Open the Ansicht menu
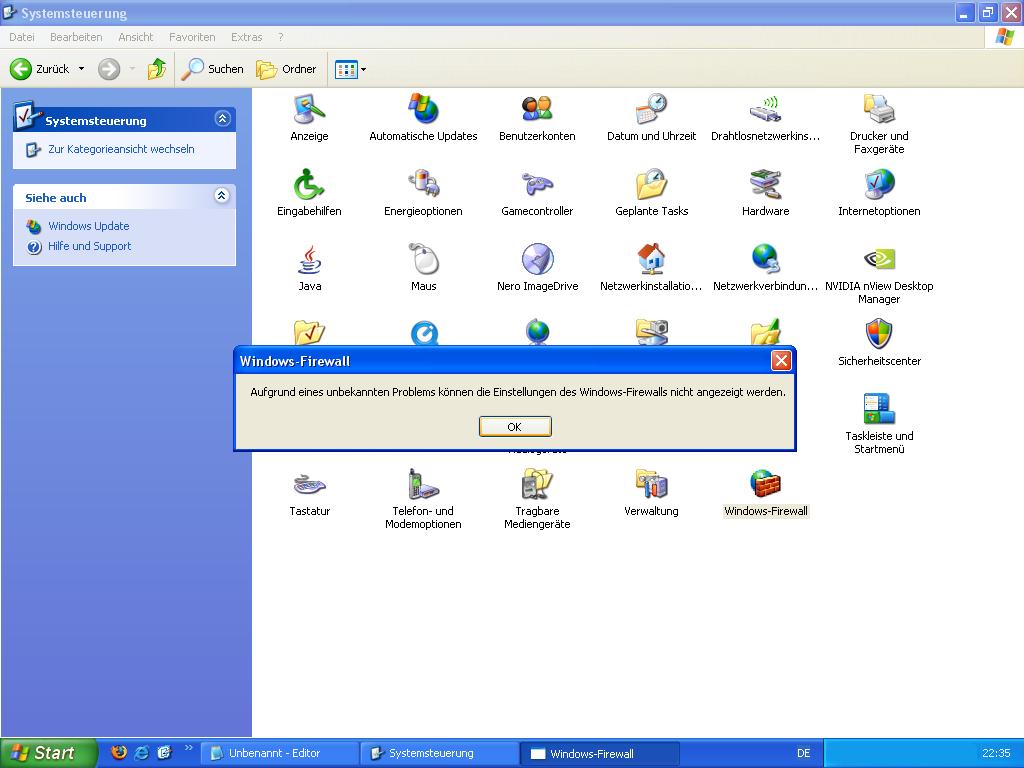Image resolution: width=1024 pixels, height=768 pixels. tap(135, 37)
